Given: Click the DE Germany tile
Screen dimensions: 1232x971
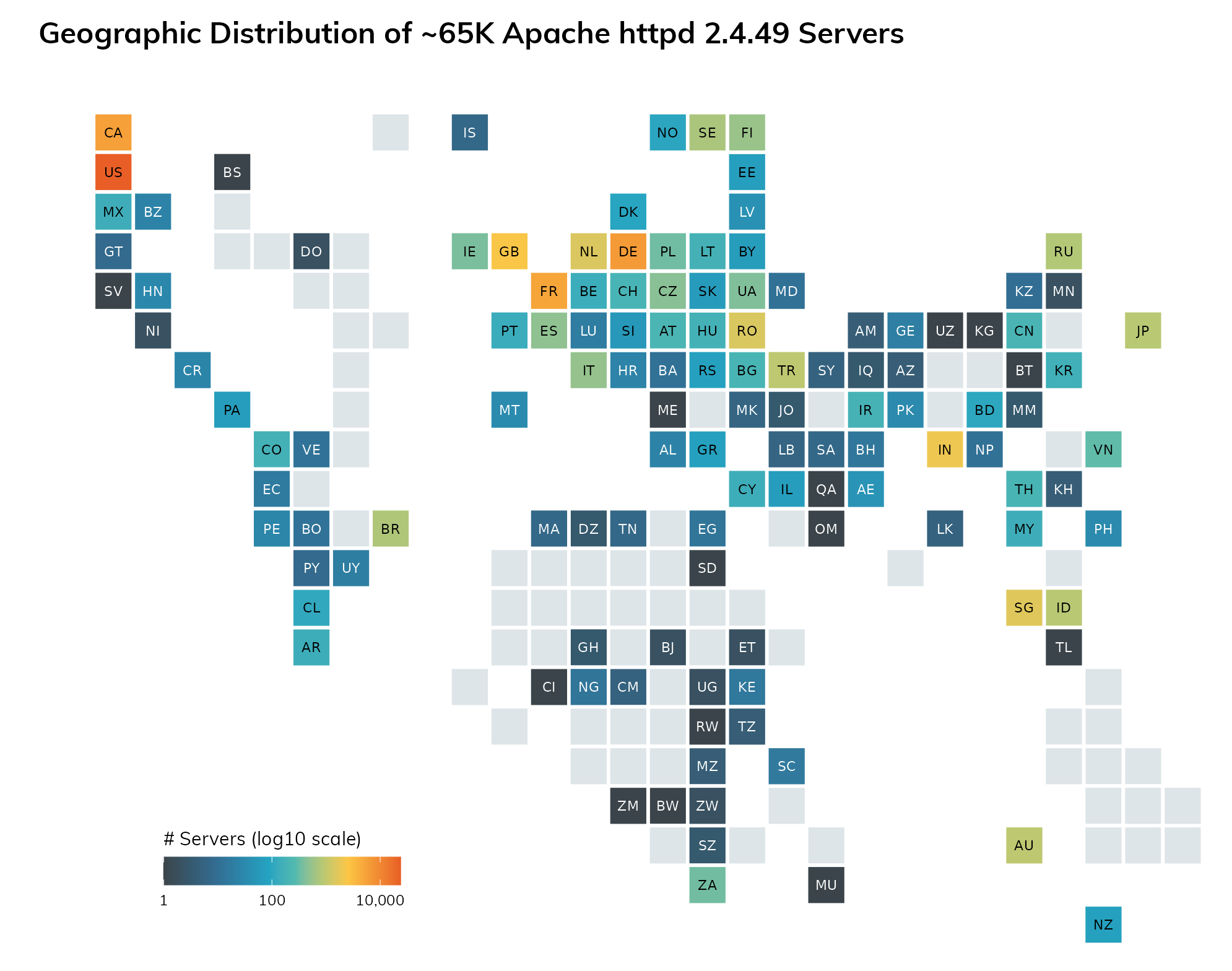Looking at the screenshot, I should click(x=628, y=251).
